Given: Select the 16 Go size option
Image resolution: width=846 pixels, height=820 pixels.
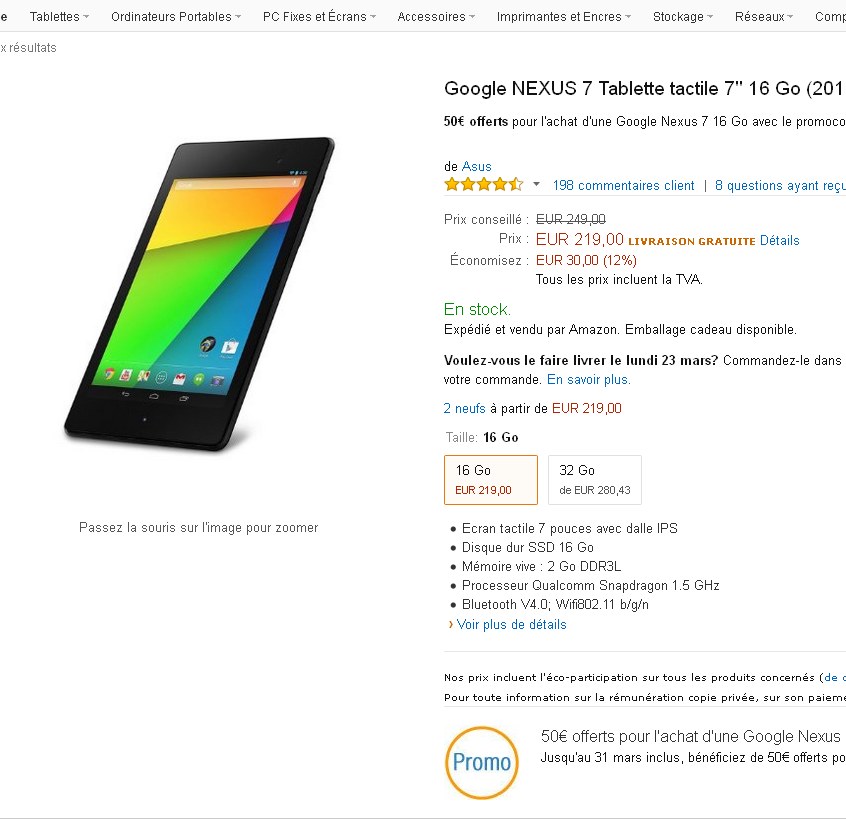Looking at the screenshot, I should [490, 480].
